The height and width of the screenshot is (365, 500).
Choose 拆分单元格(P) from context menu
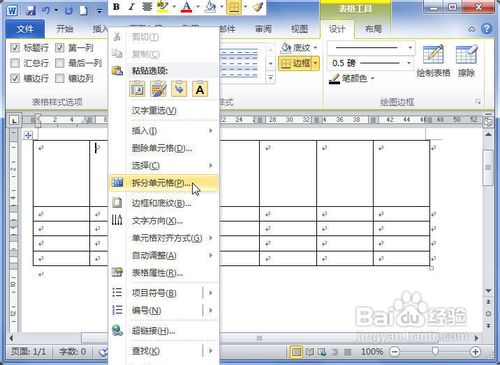(x=164, y=183)
